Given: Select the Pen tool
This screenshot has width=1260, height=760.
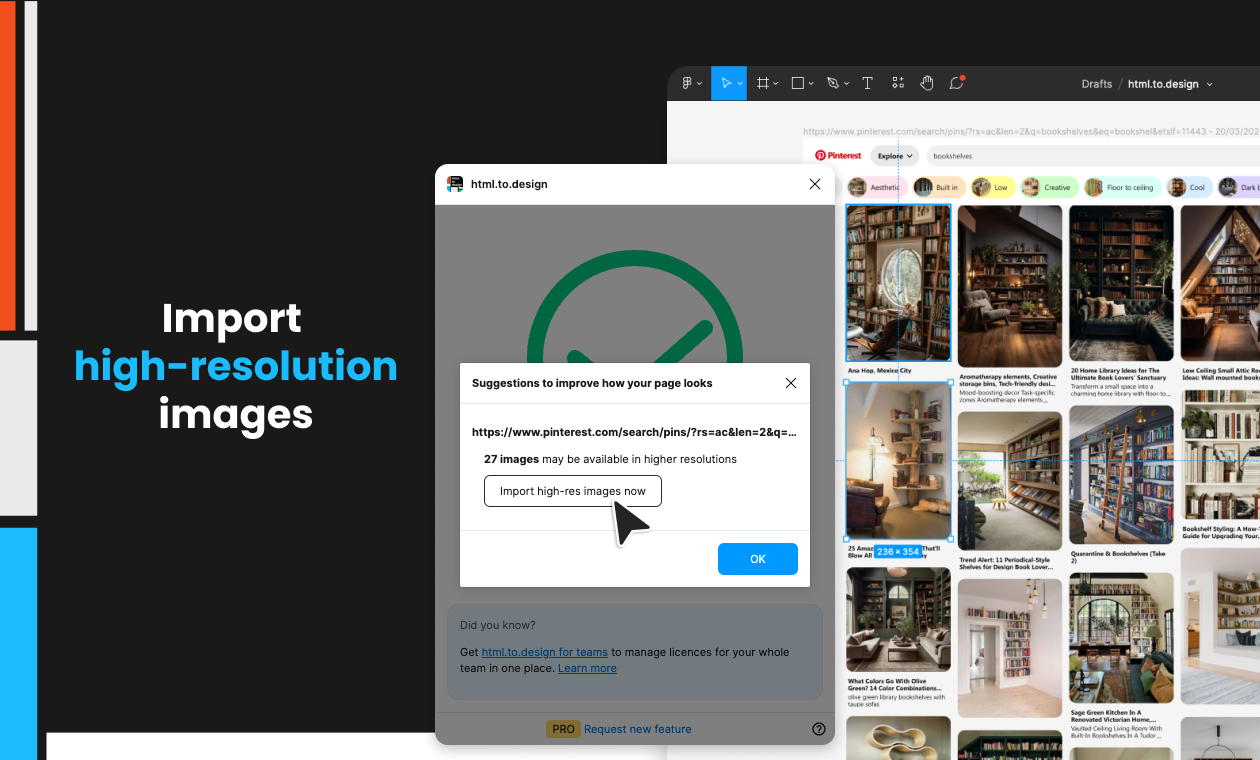Looking at the screenshot, I should click(x=833, y=84).
